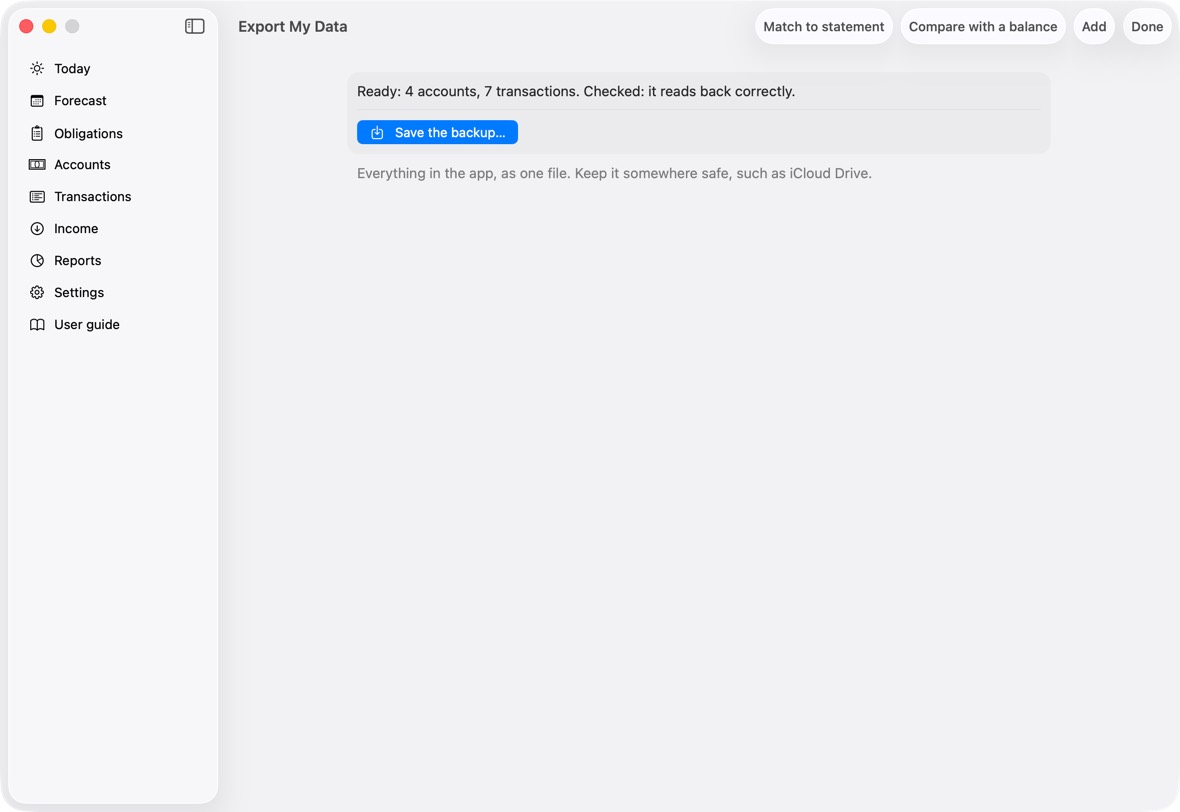The image size is (1180, 812).
Task: Click the down-arrow circle icon beside Income
Action: (37, 229)
